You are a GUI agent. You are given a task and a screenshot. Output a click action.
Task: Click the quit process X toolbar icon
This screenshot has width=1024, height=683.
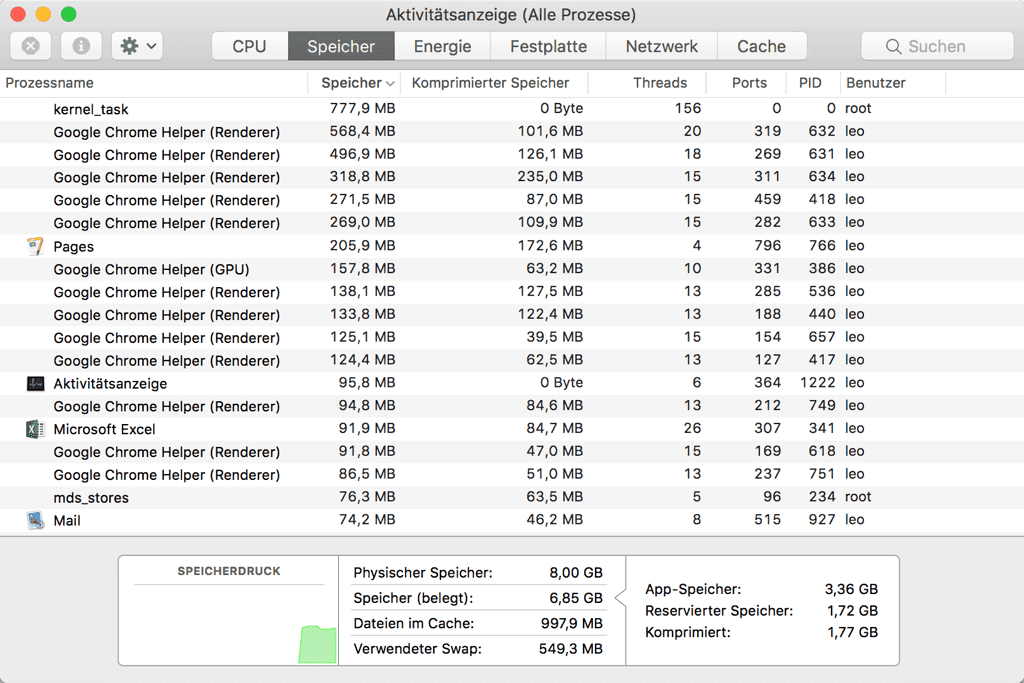[31, 46]
